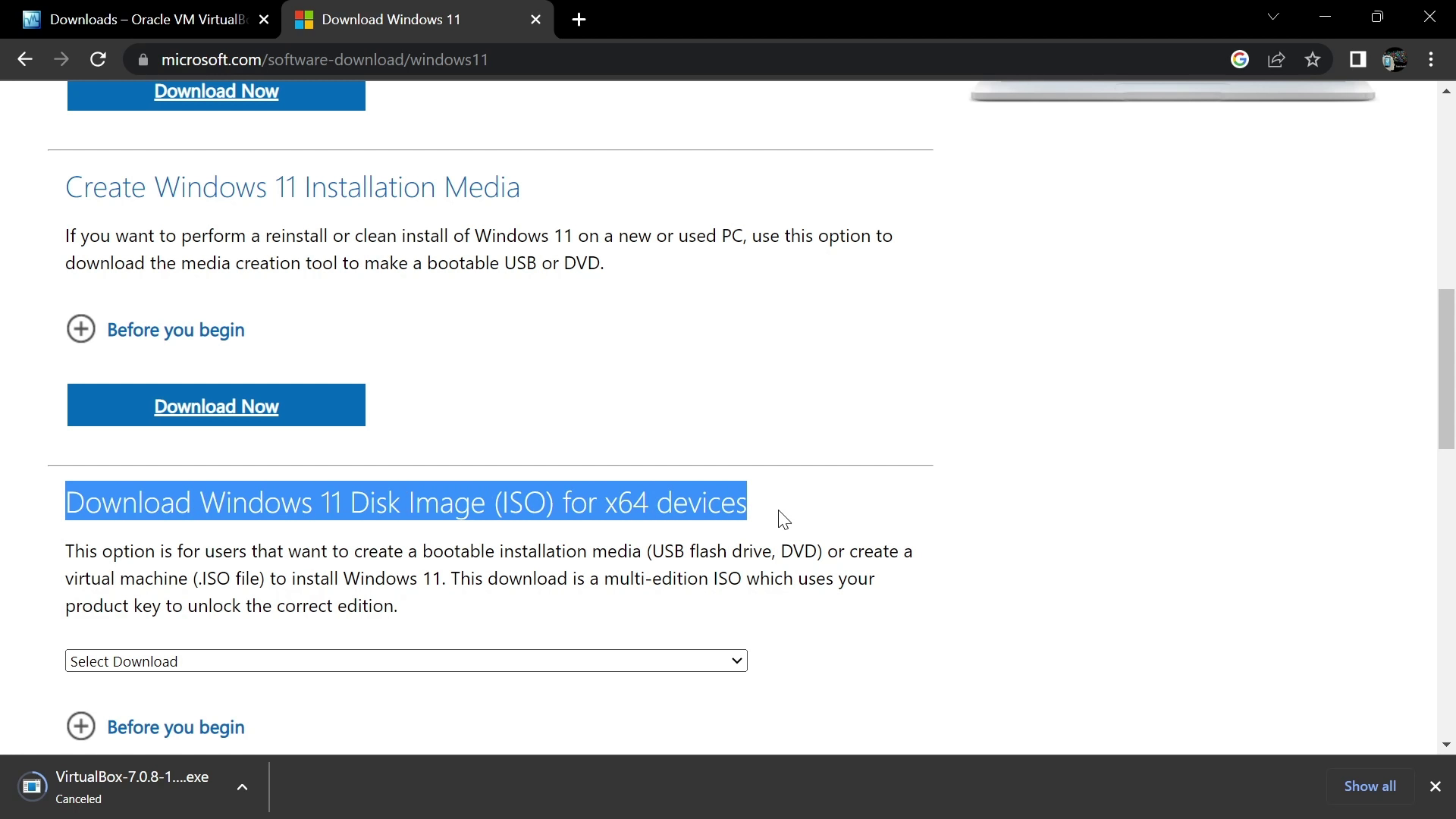The width and height of the screenshot is (1456, 819).
Task: Open the Select Download dropdown
Action: 406,661
